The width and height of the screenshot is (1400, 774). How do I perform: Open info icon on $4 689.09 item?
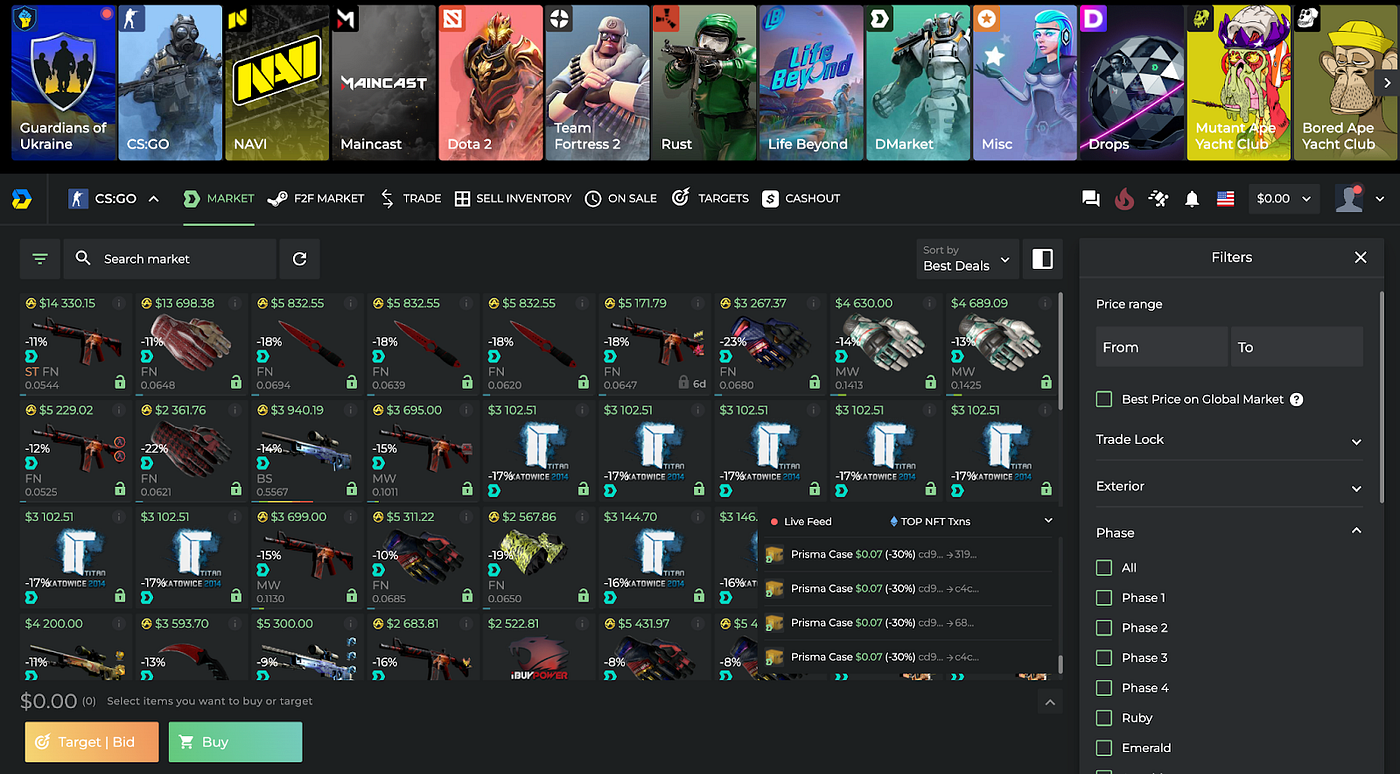(1045, 303)
